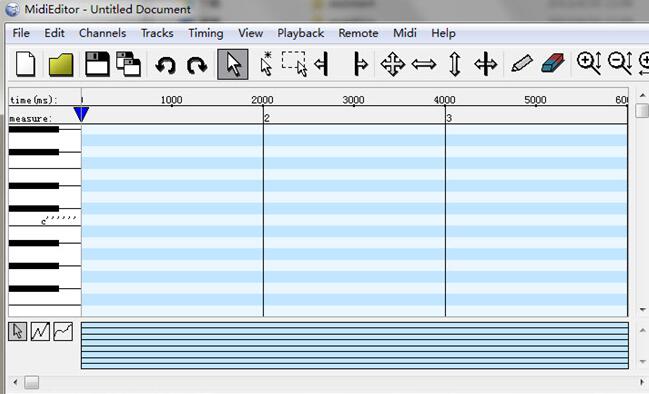649x394 pixels.
Task: Click the piano roll vertical scrollbar thumb
Action: click(642, 111)
